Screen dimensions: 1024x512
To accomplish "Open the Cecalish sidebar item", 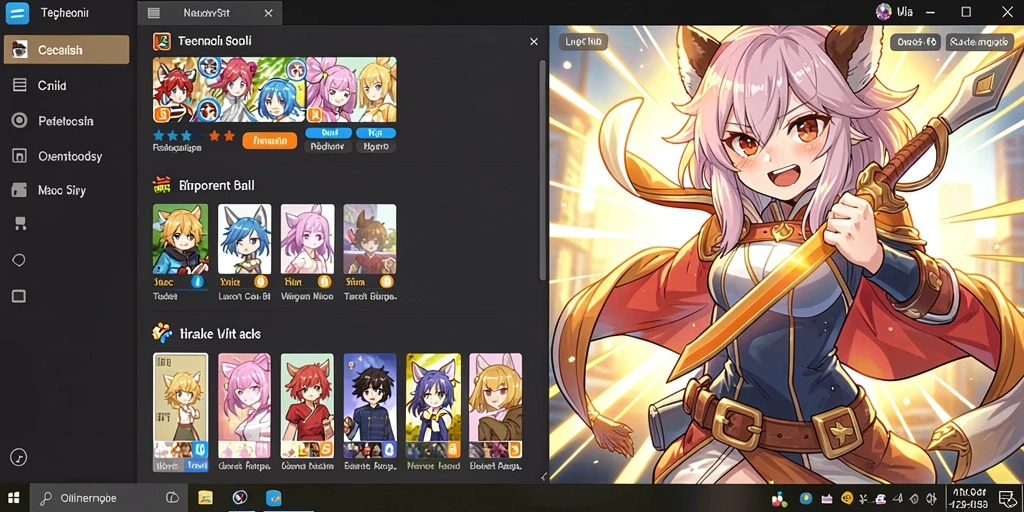I will 66,50.
